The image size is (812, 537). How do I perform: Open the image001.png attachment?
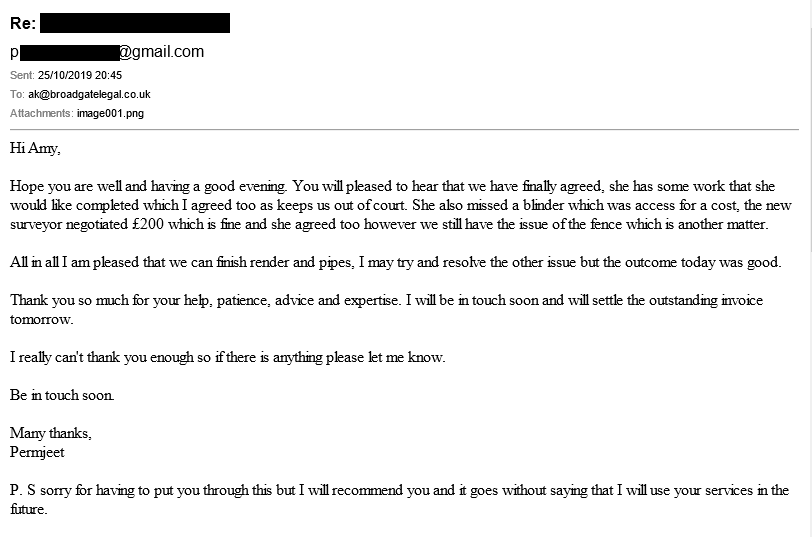point(110,113)
